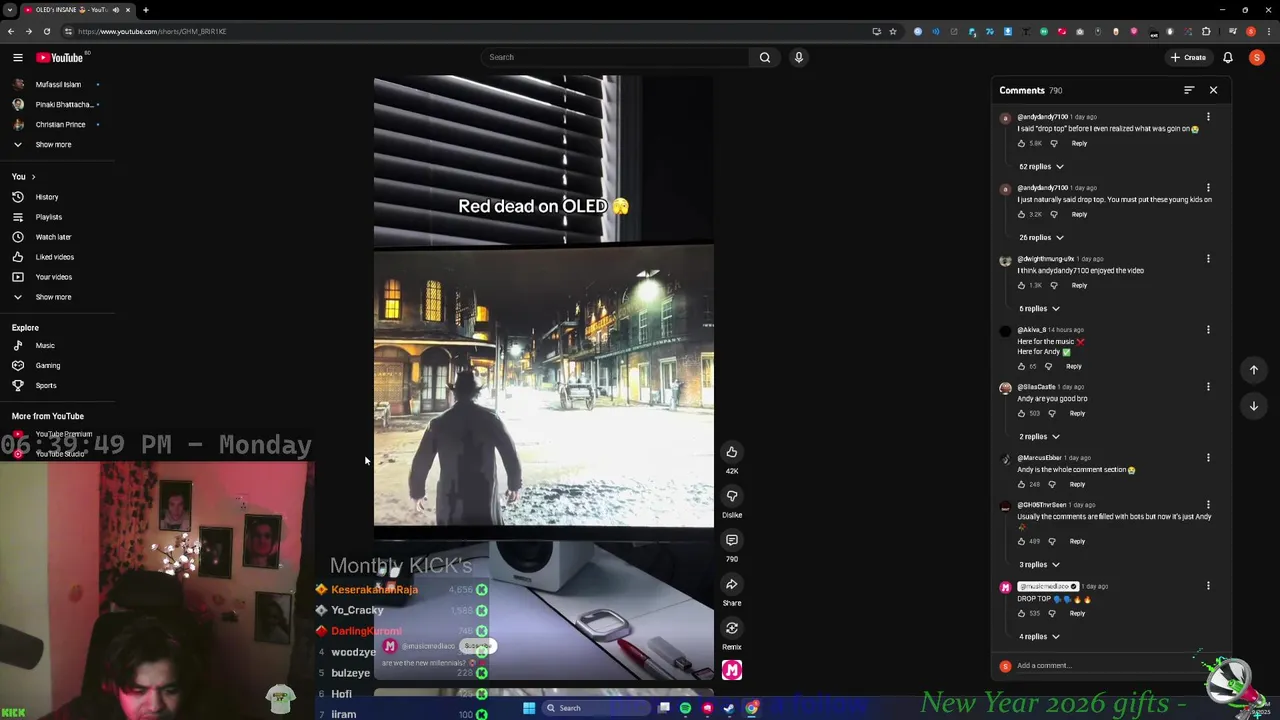Viewport: 1280px width, 720px height.
Task: Share the Short
Action: click(732, 584)
